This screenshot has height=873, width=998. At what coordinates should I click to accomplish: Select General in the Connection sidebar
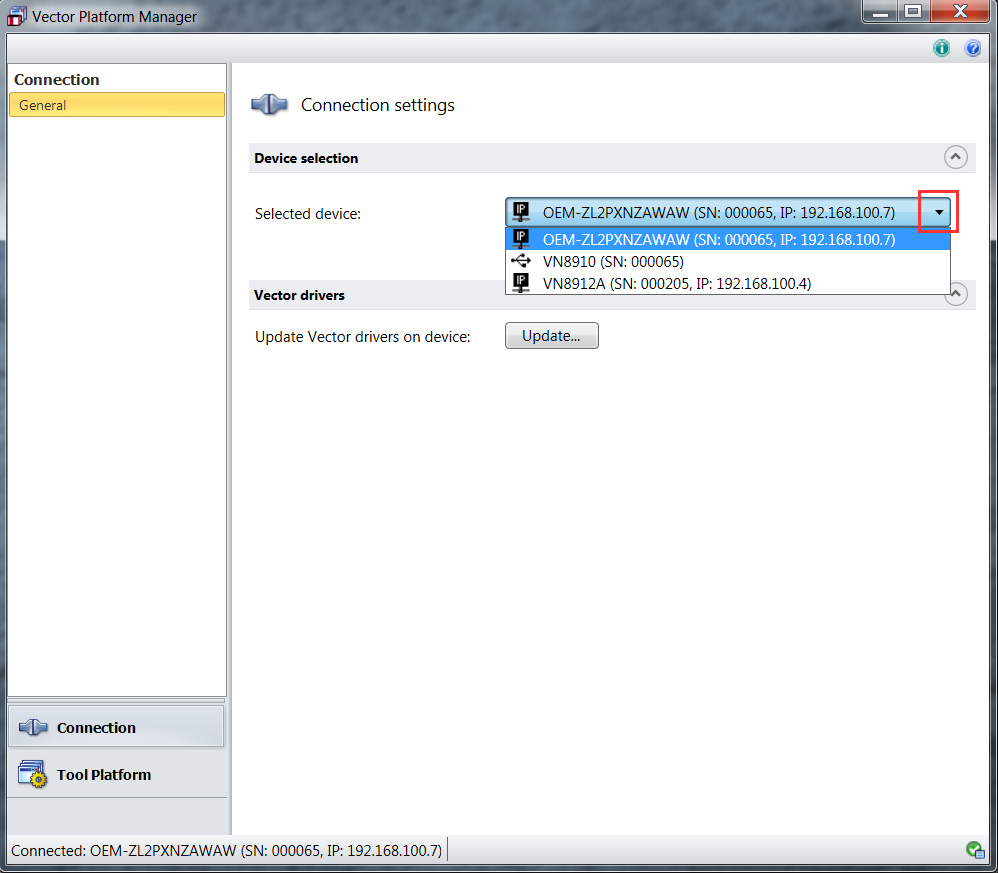click(x=116, y=105)
